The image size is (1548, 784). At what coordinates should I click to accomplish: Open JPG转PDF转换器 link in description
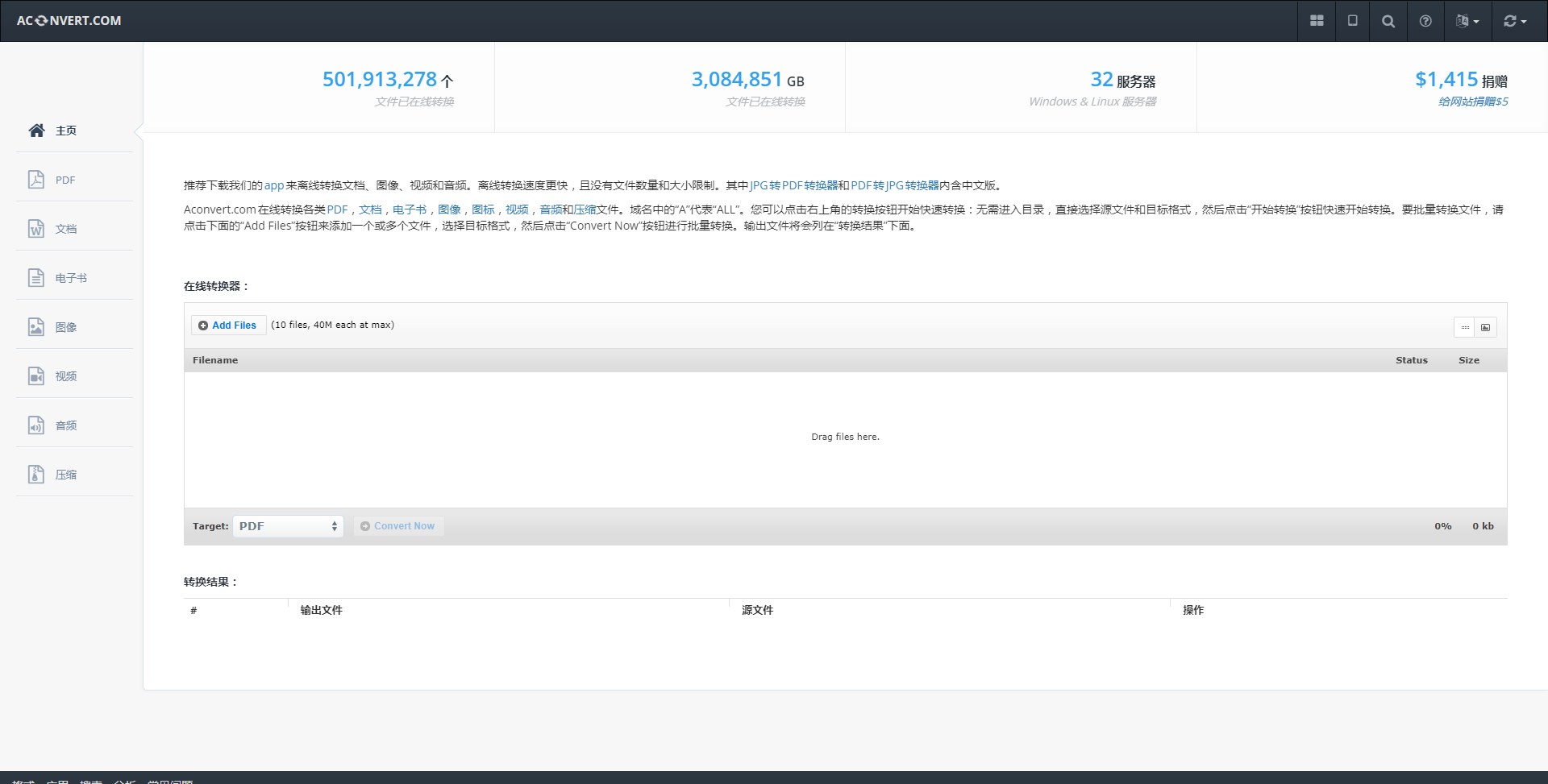click(793, 185)
